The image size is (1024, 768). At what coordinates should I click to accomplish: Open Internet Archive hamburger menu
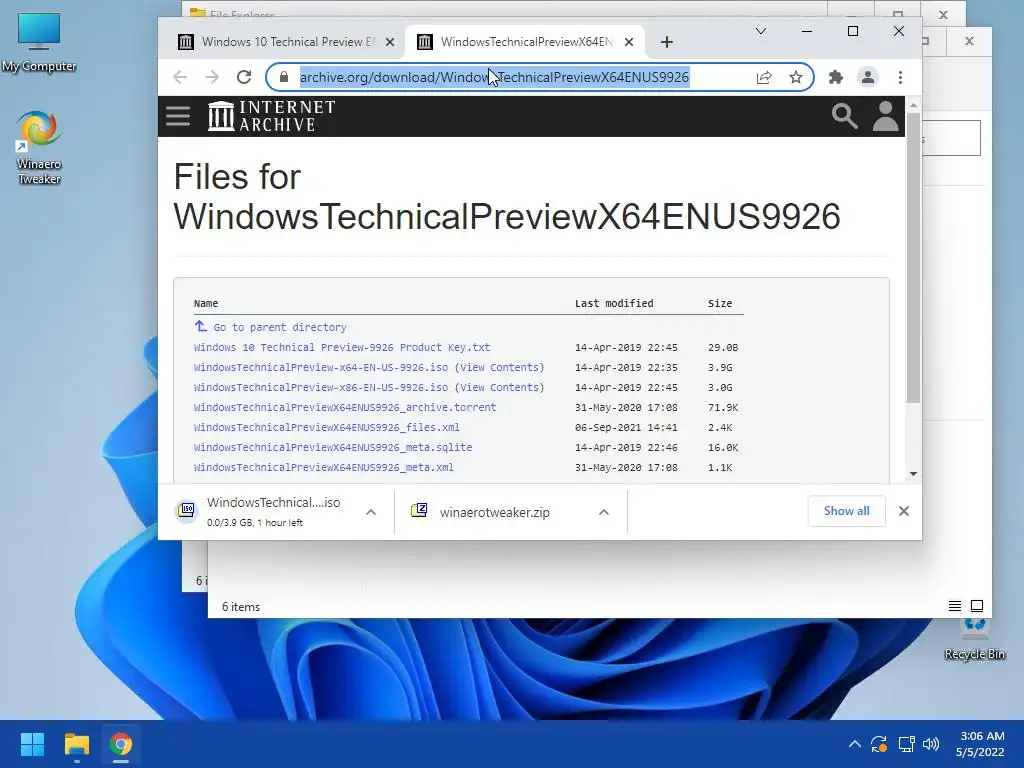178,116
